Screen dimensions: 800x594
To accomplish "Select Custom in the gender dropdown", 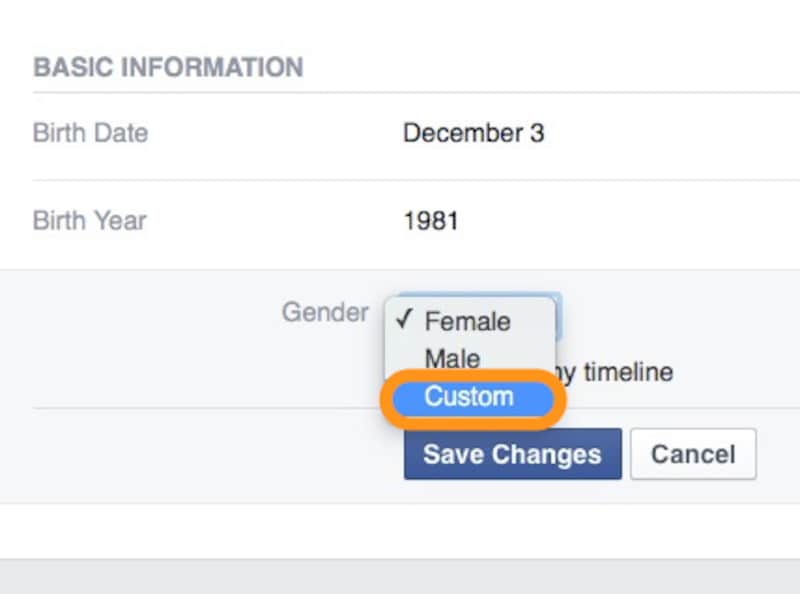I will 469,397.
